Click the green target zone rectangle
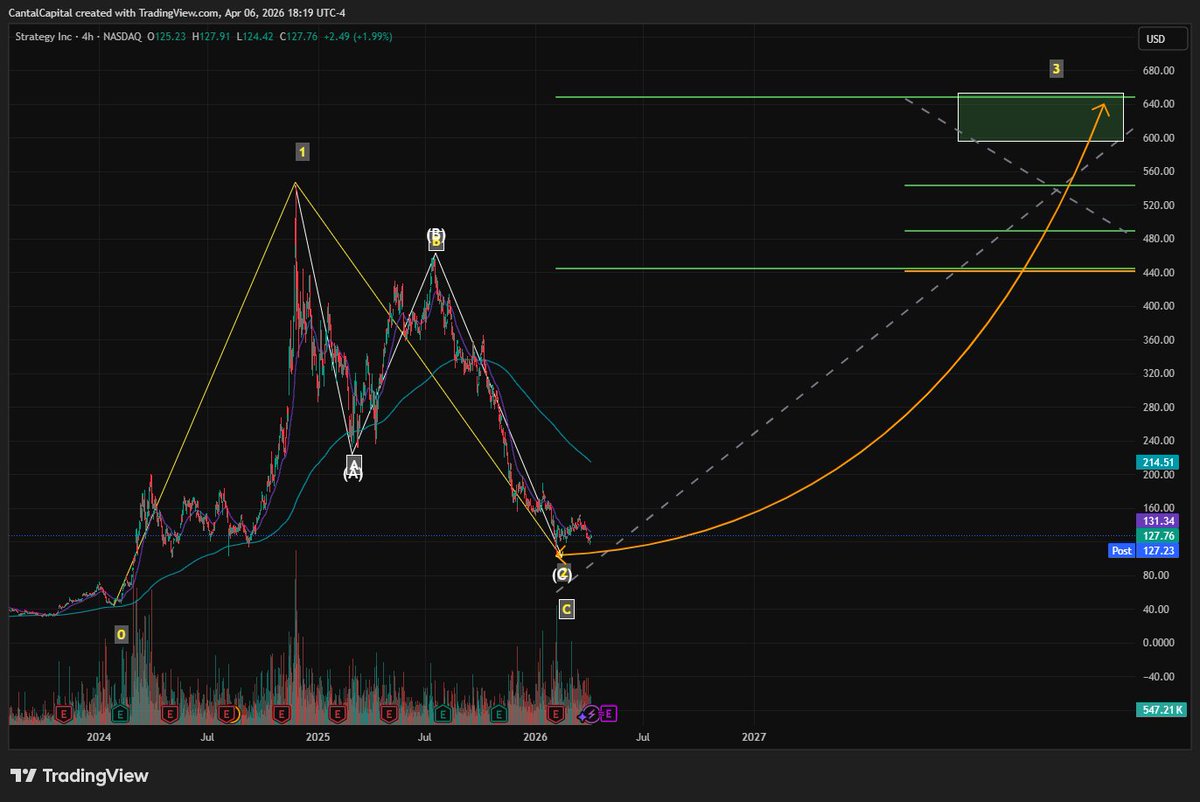The width and height of the screenshot is (1200, 802). pos(1040,115)
